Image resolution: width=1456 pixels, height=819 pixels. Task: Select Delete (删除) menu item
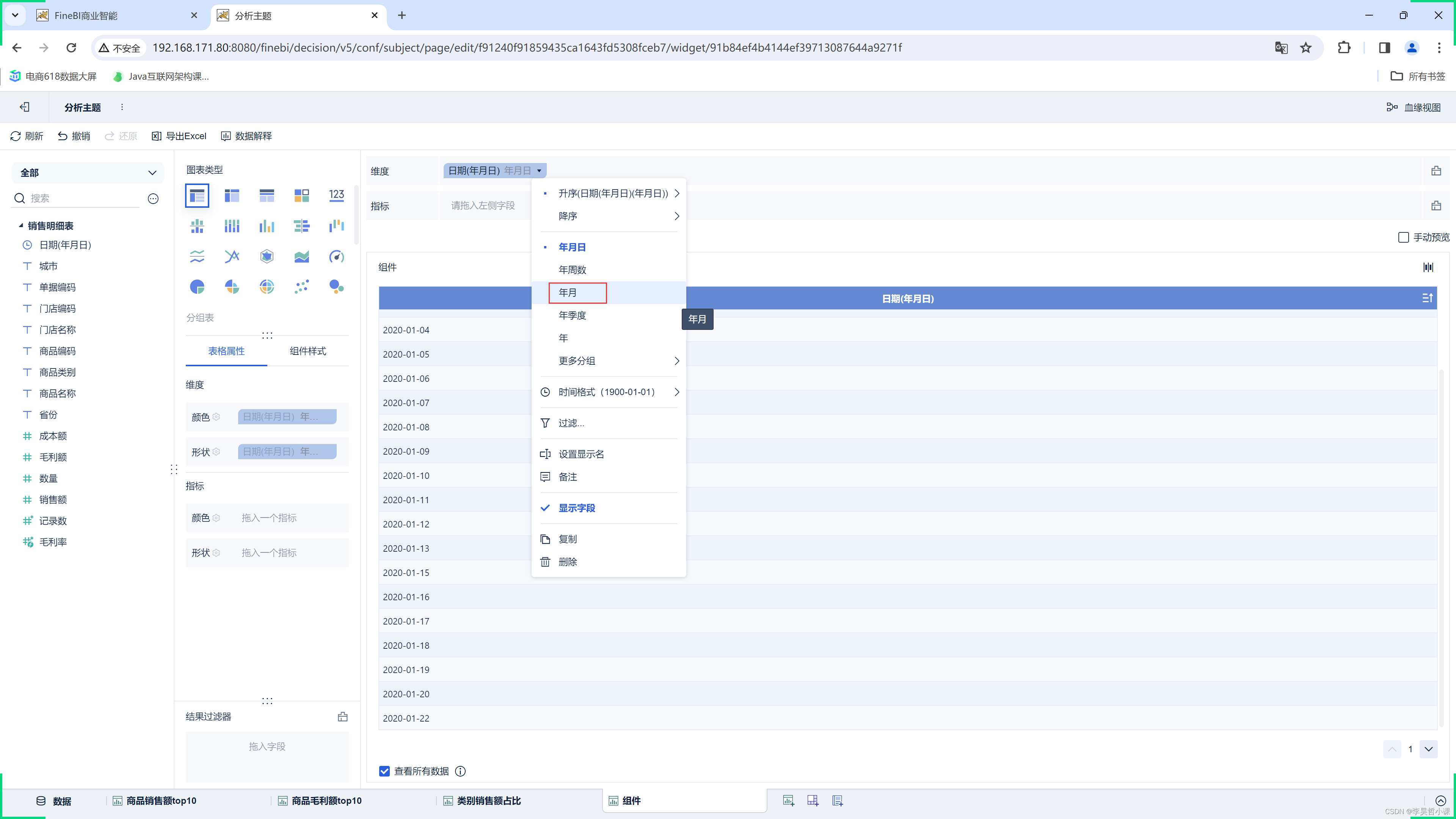point(609,562)
